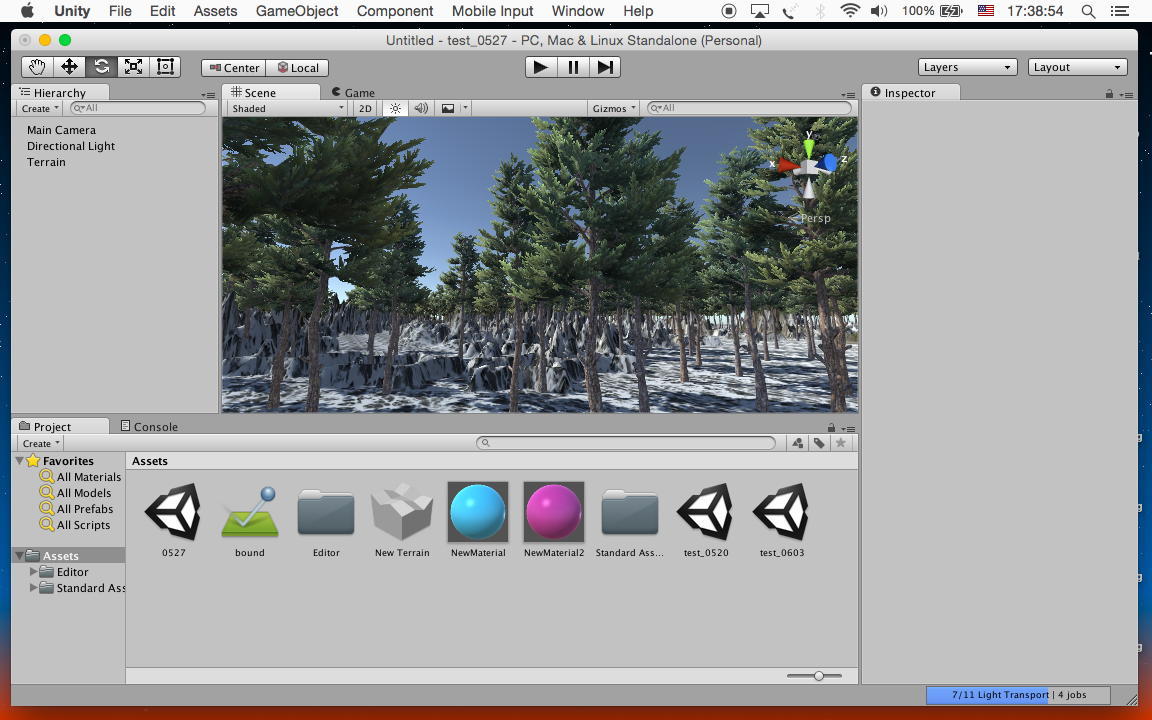Adjust the asset icon size slider
Viewport: 1152px width, 720px height.
click(819, 676)
